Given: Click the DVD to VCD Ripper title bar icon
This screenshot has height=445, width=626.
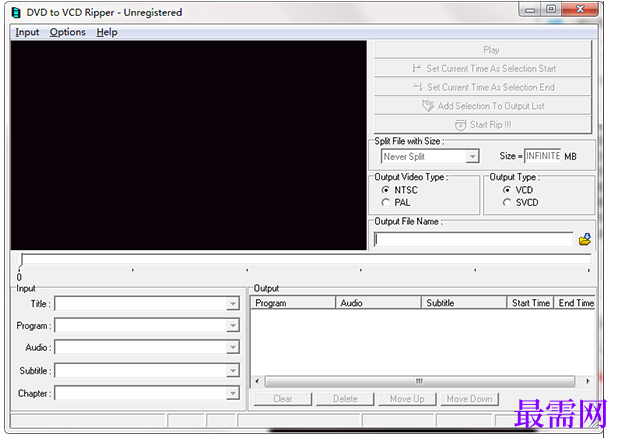Looking at the screenshot, I should [x=16, y=13].
